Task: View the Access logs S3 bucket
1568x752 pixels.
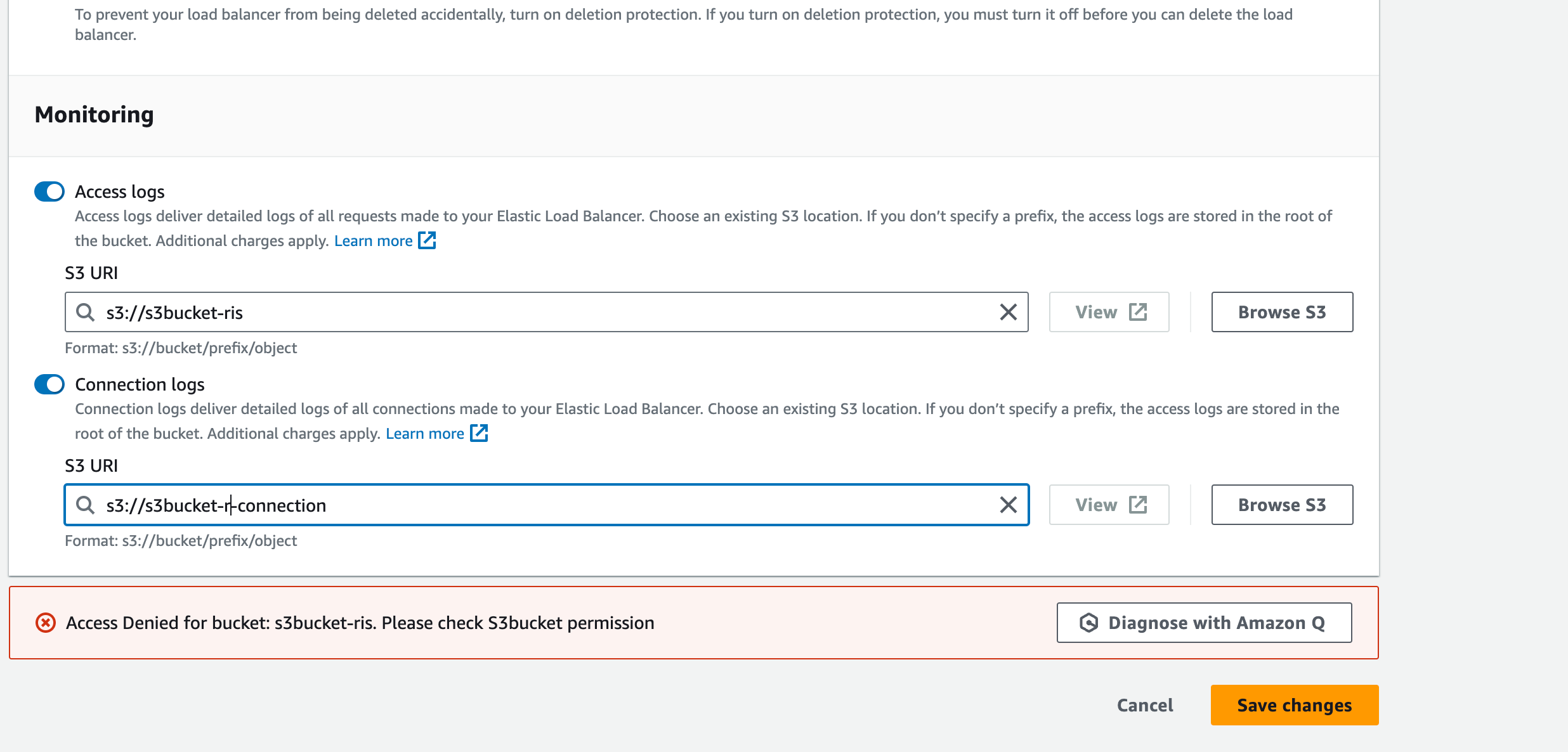Action: [x=1109, y=312]
